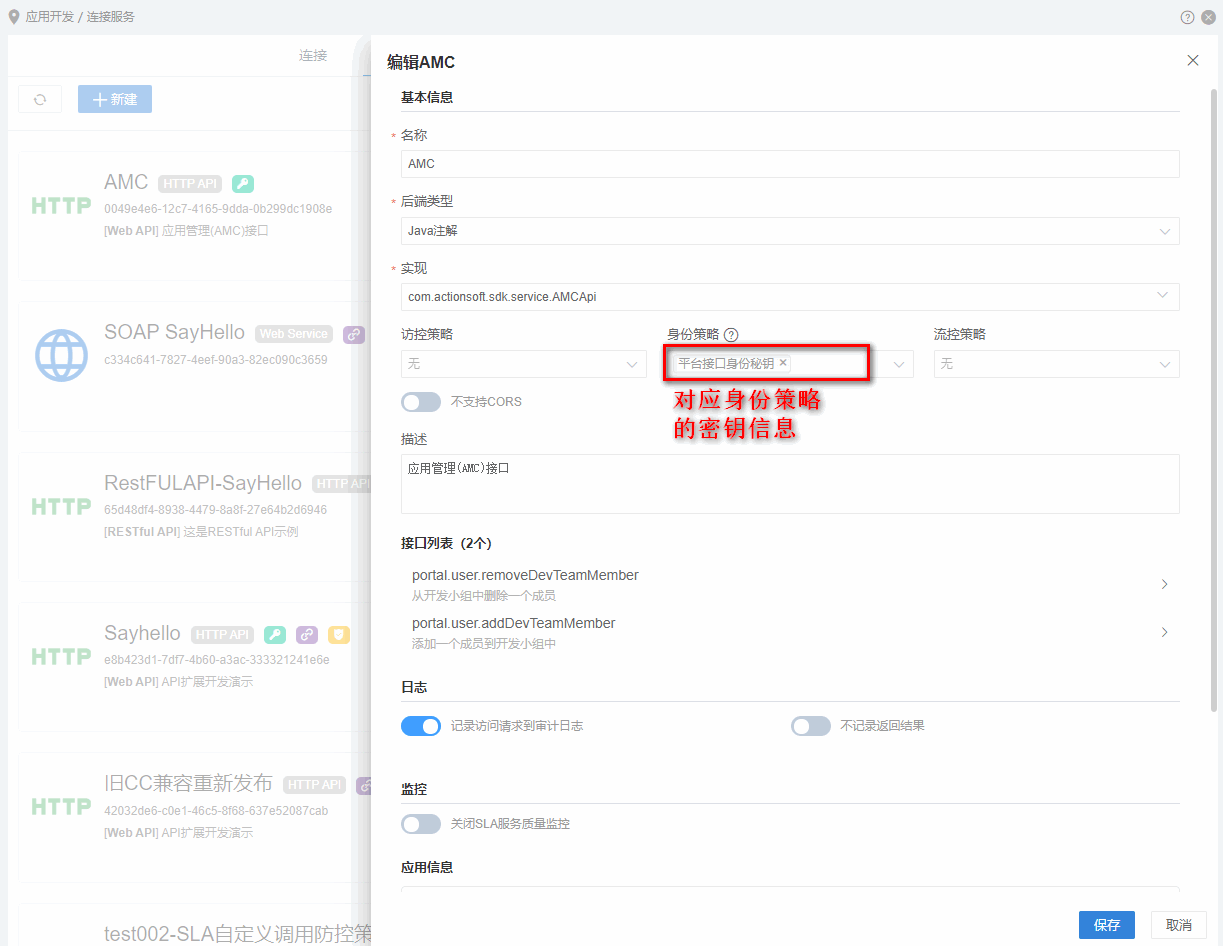Click the HTTP API badge on AMC card
The image size is (1223, 946).
pos(190,184)
